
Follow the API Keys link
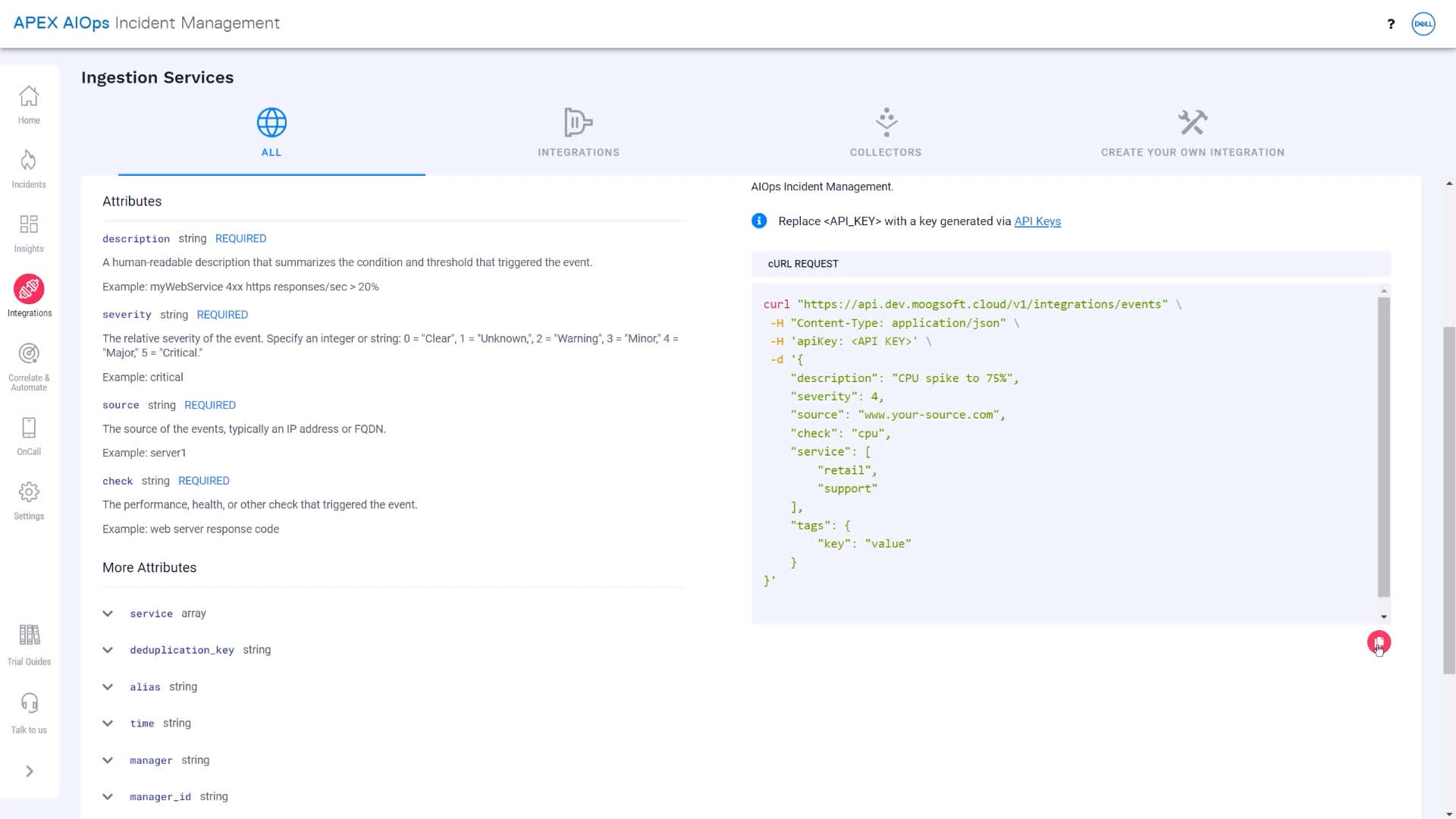1037,221
